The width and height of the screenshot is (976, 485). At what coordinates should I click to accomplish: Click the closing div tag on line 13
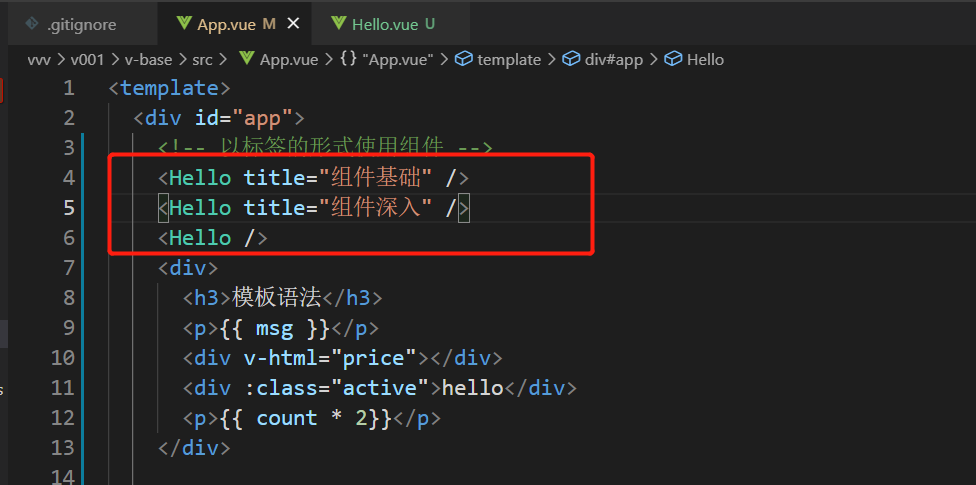194,448
